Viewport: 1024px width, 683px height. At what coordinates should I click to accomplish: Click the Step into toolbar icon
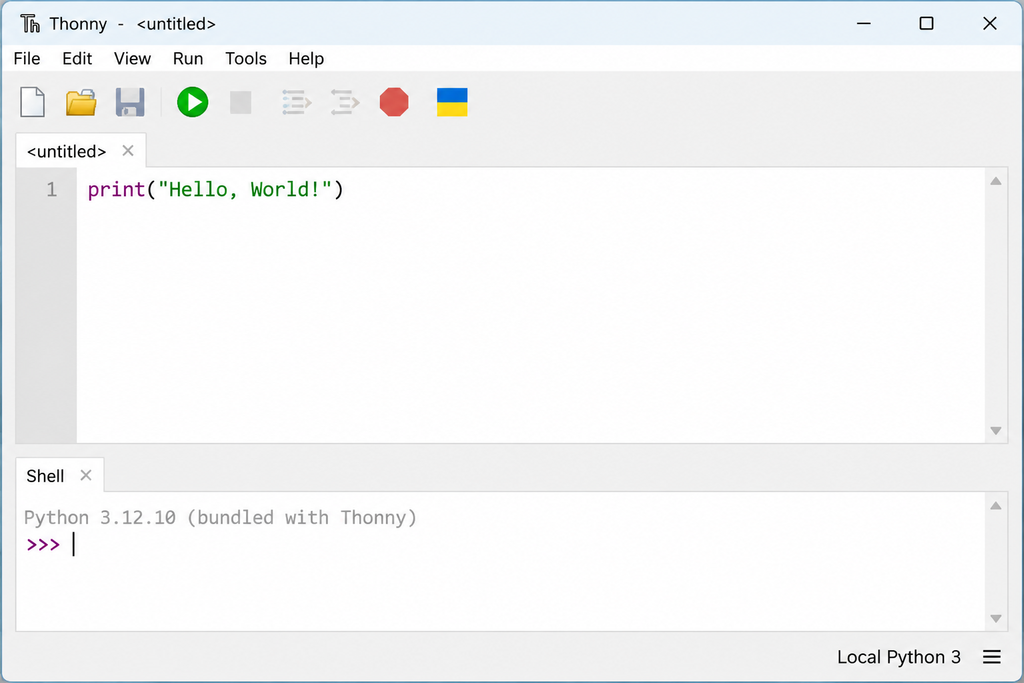pyautogui.click(x=345, y=103)
